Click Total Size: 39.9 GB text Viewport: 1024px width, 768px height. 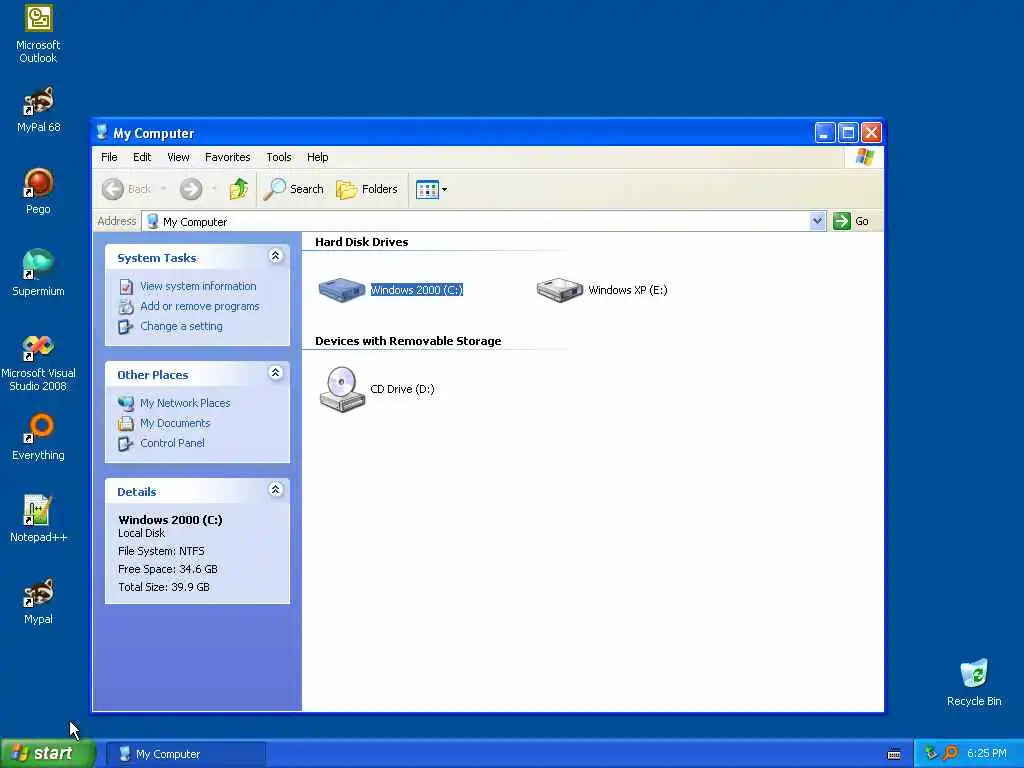click(x=163, y=587)
